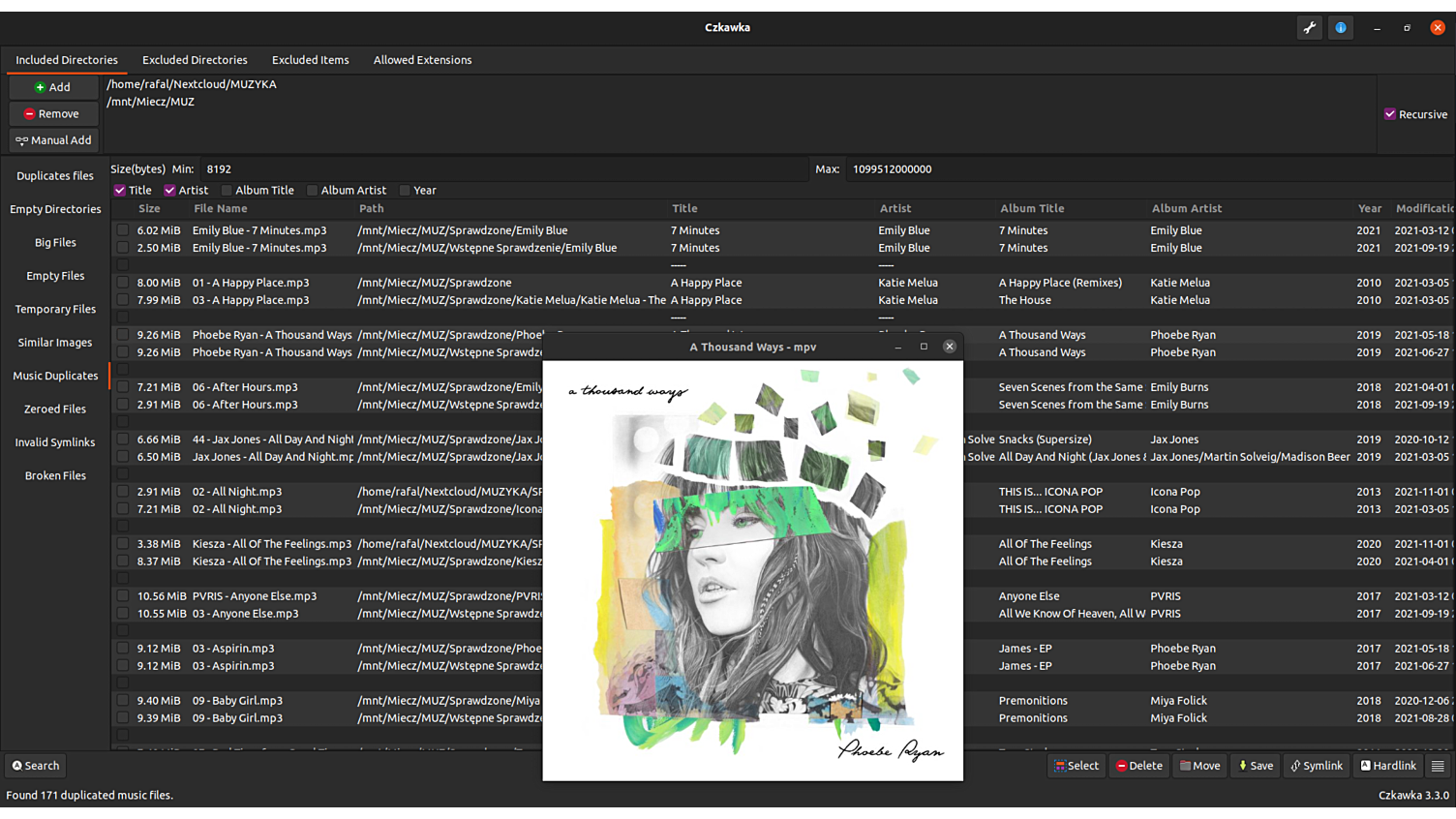Click the Czkawka 3.3.0 version label
The height and width of the screenshot is (819, 1456).
coord(1413,796)
